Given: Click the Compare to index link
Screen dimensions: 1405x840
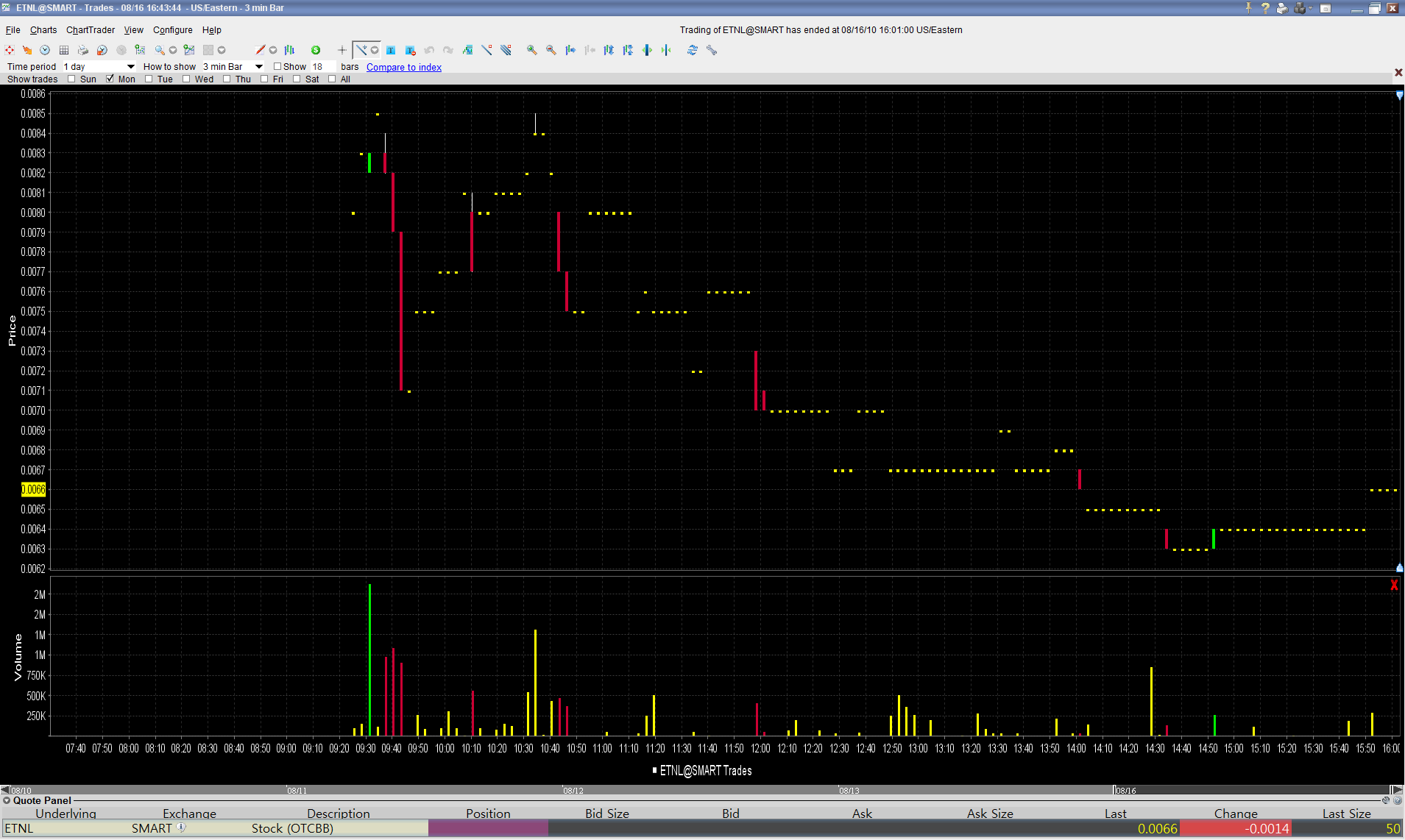Looking at the screenshot, I should click(x=404, y=67).
